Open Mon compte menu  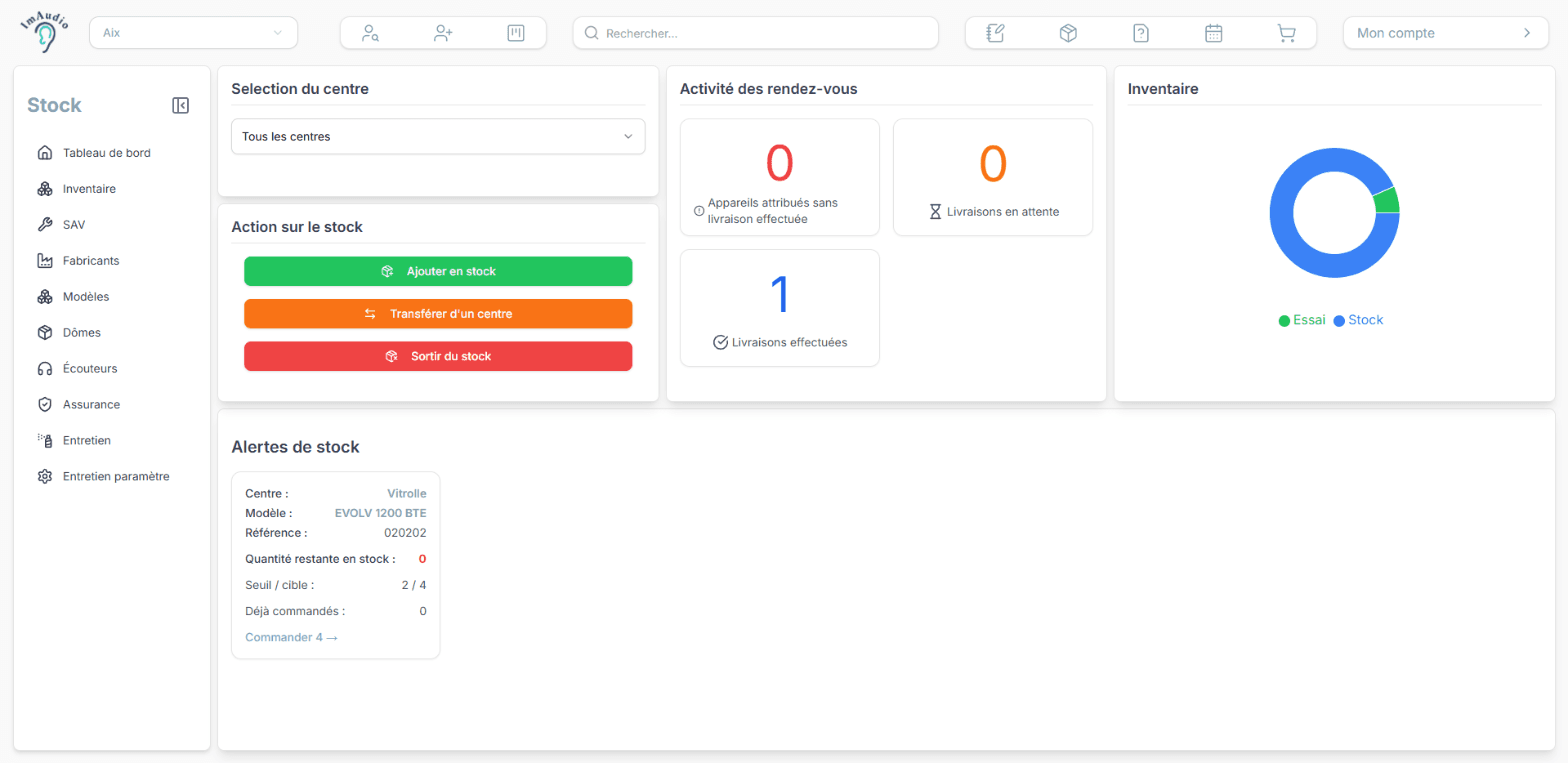pos(1445,33)
